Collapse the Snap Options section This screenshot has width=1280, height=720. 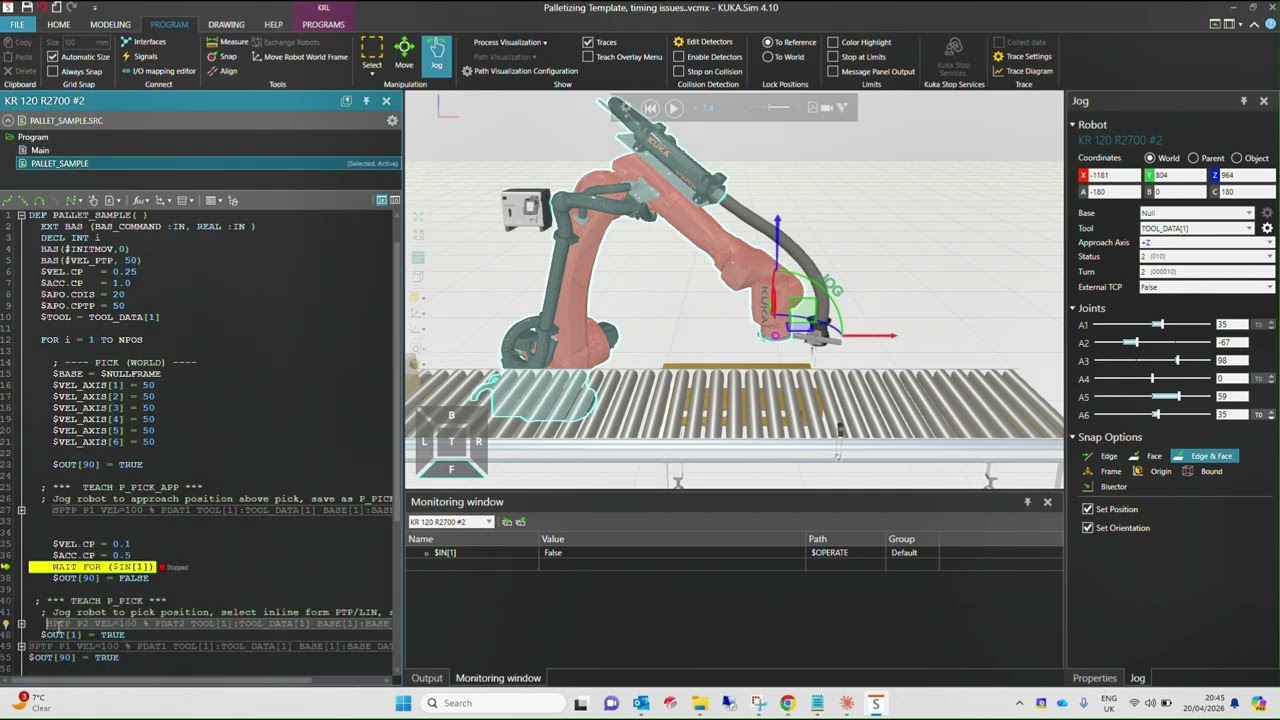tap(1072, 437)
